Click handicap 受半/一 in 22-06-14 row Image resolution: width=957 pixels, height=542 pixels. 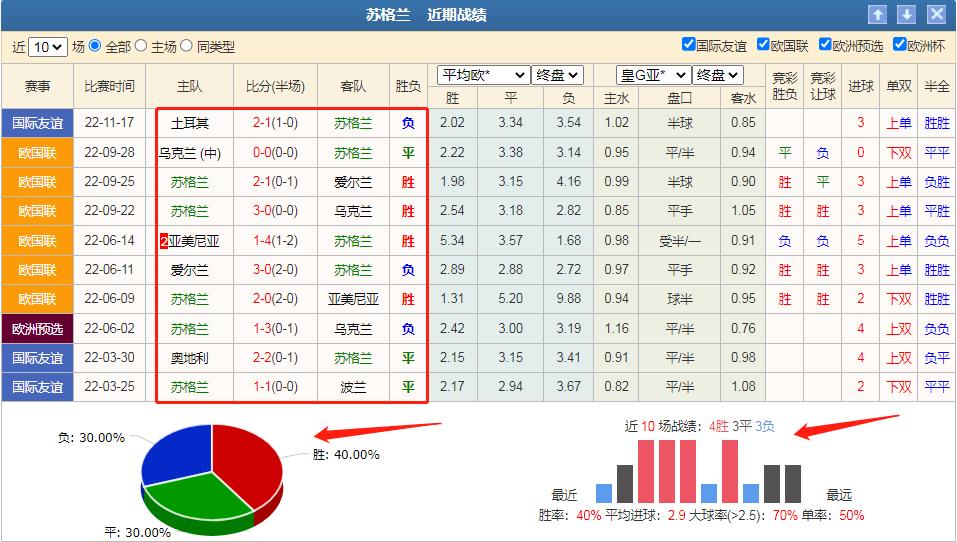tap(680, 241)
